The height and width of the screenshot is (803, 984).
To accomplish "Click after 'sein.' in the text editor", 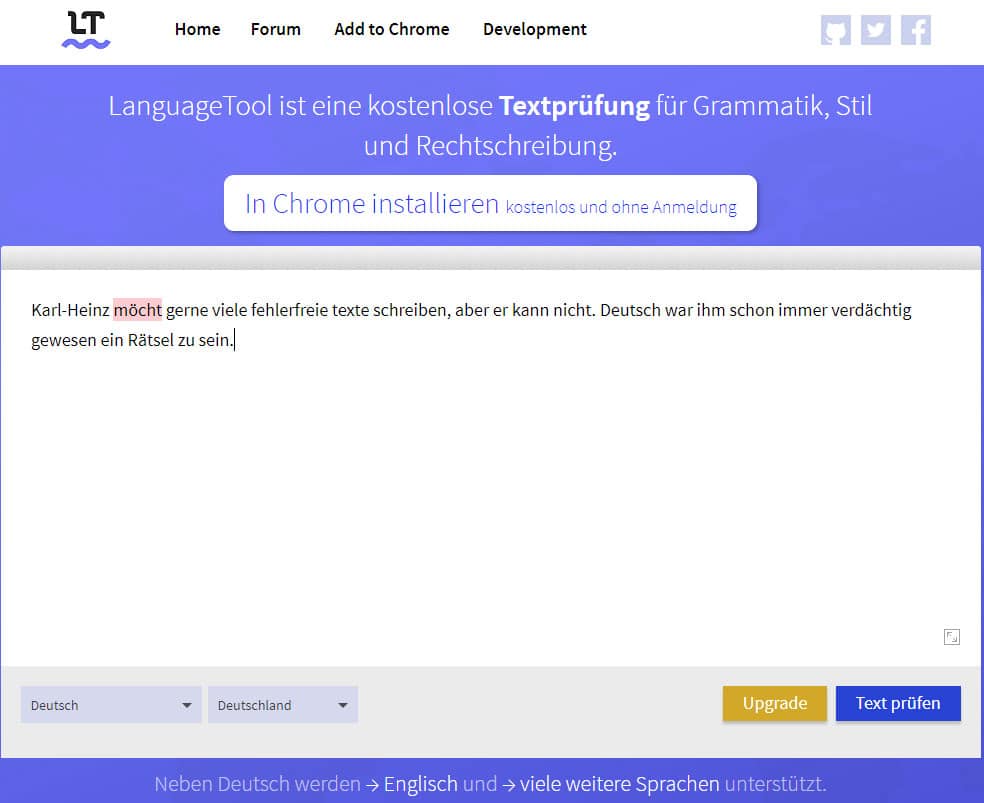I will pyautogui.click(x=234, y=340).
